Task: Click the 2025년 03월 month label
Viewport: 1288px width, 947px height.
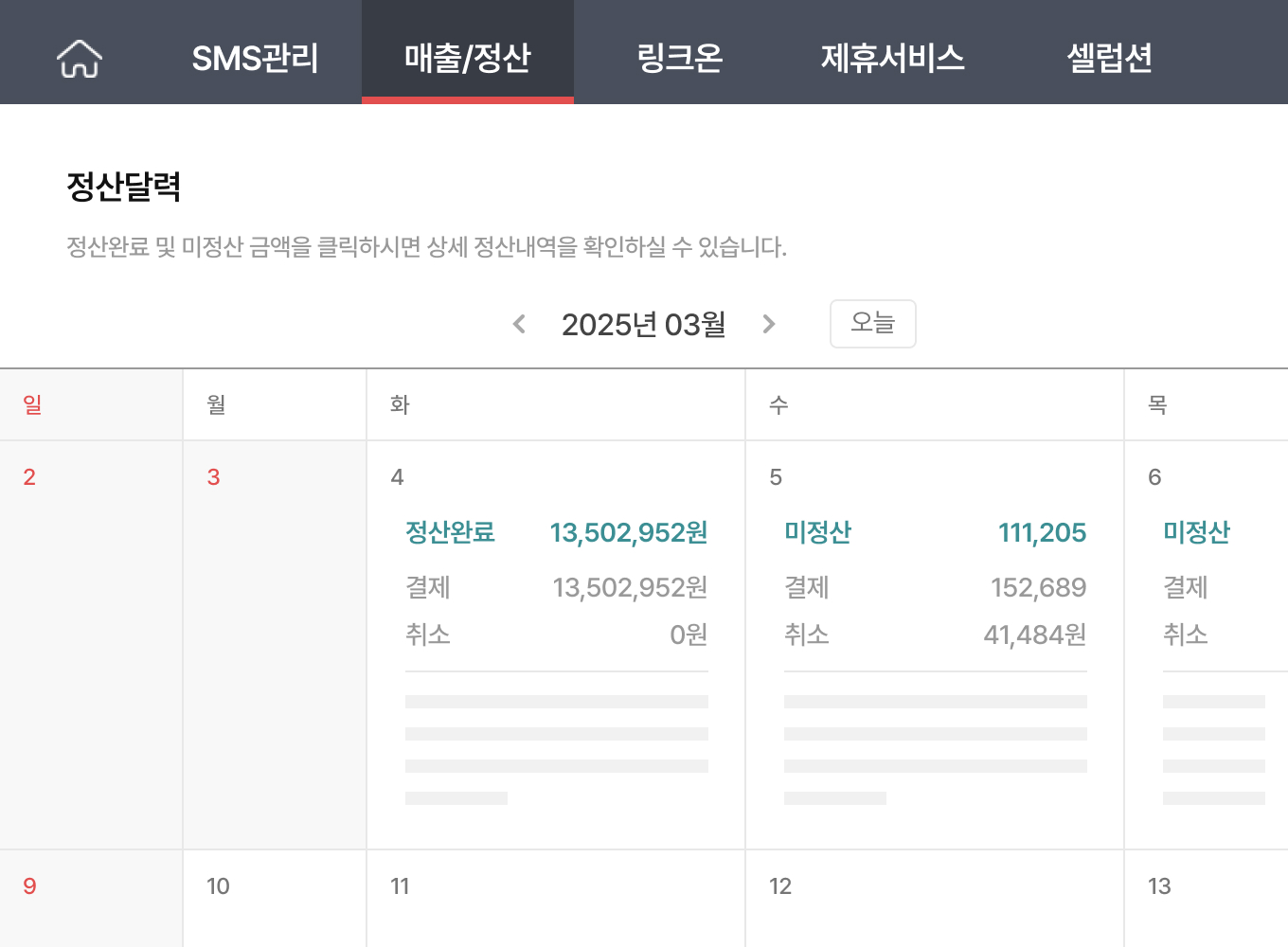Action: (x=643, y=323)
